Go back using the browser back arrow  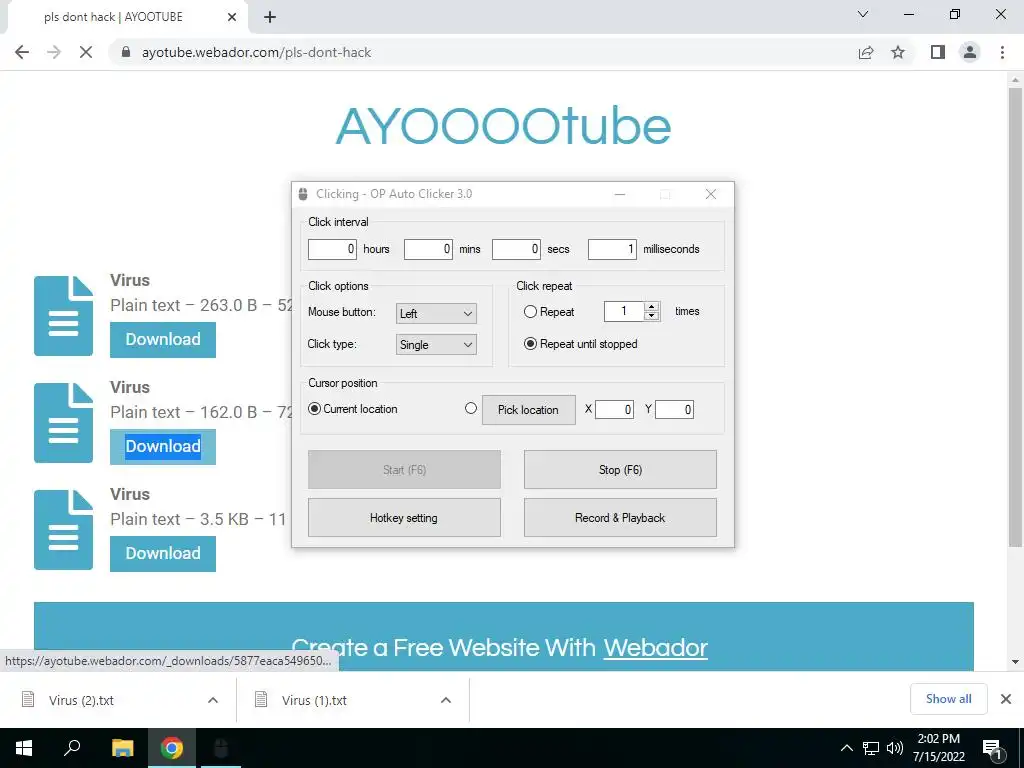(22, 52)
